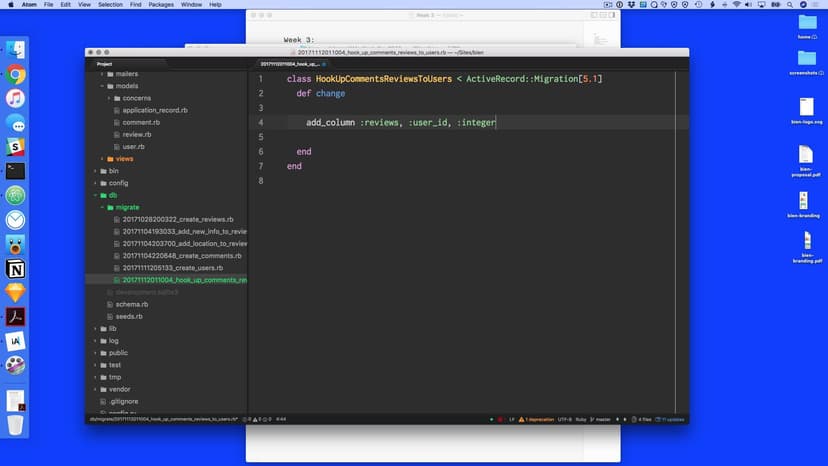Collapse the db folder
828x466 pixels.
click(x=112, y=195)
